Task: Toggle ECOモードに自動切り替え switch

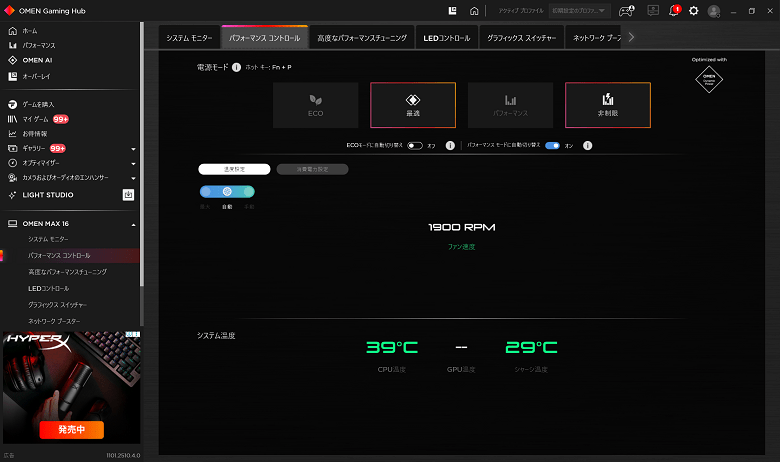Action: pos(415,146)
